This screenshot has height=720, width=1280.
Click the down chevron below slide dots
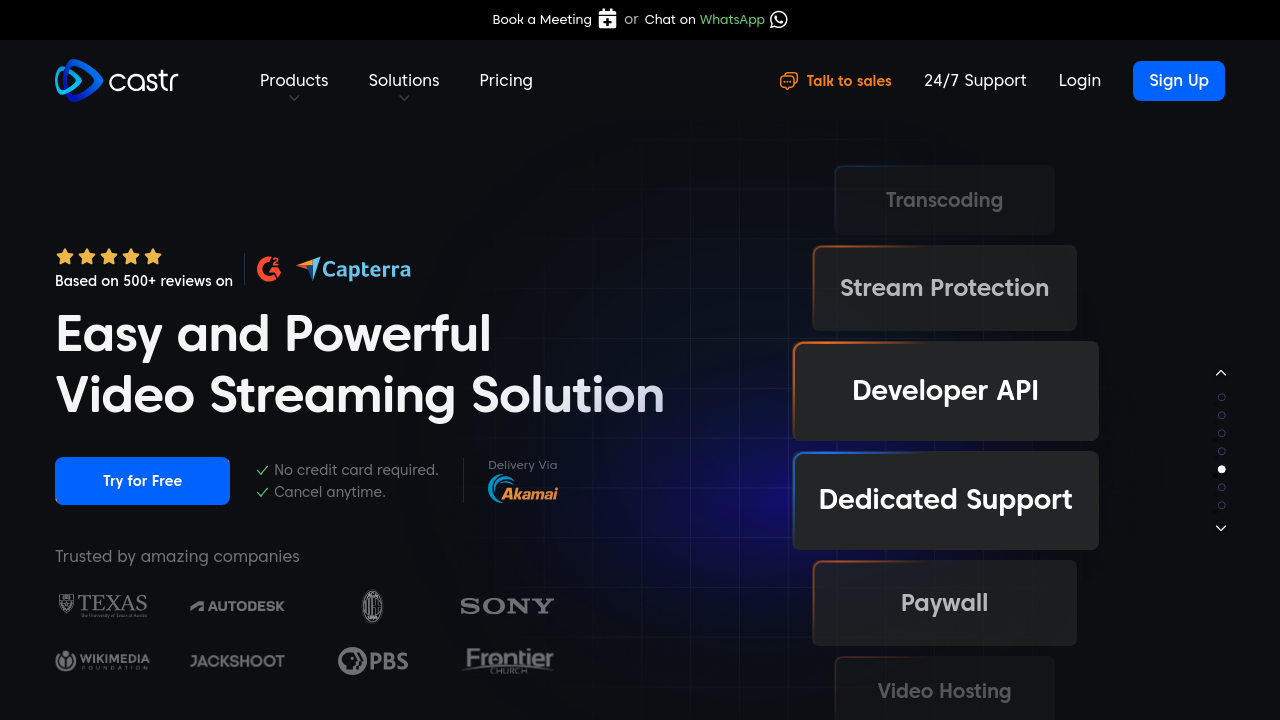click(1221, 528)
